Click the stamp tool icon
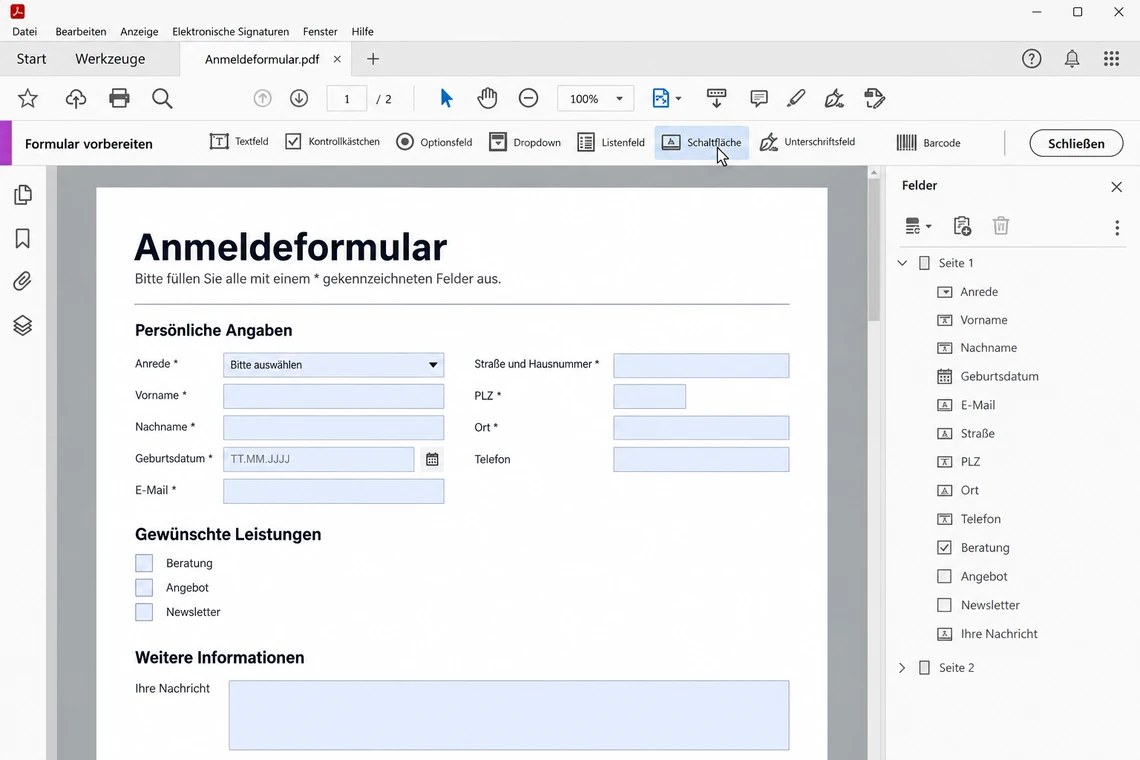1140x760 pixels. pos(874,98)
